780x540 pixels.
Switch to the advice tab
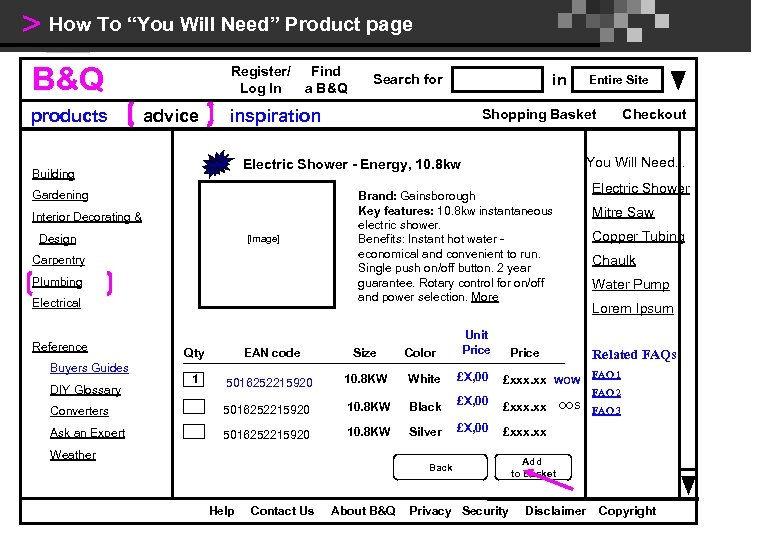(171, 116)
